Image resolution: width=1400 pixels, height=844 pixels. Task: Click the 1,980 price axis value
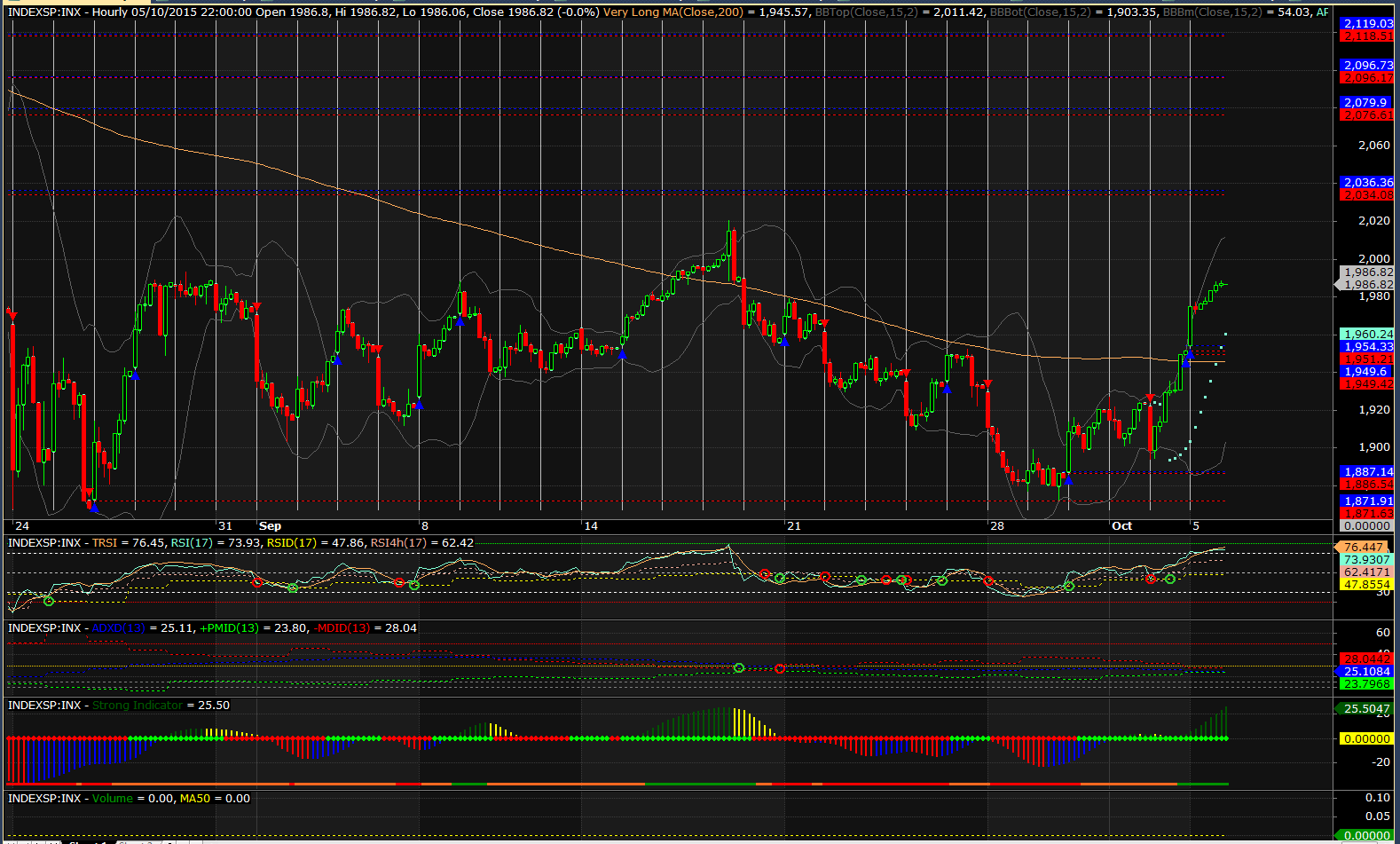(1374, 296)
